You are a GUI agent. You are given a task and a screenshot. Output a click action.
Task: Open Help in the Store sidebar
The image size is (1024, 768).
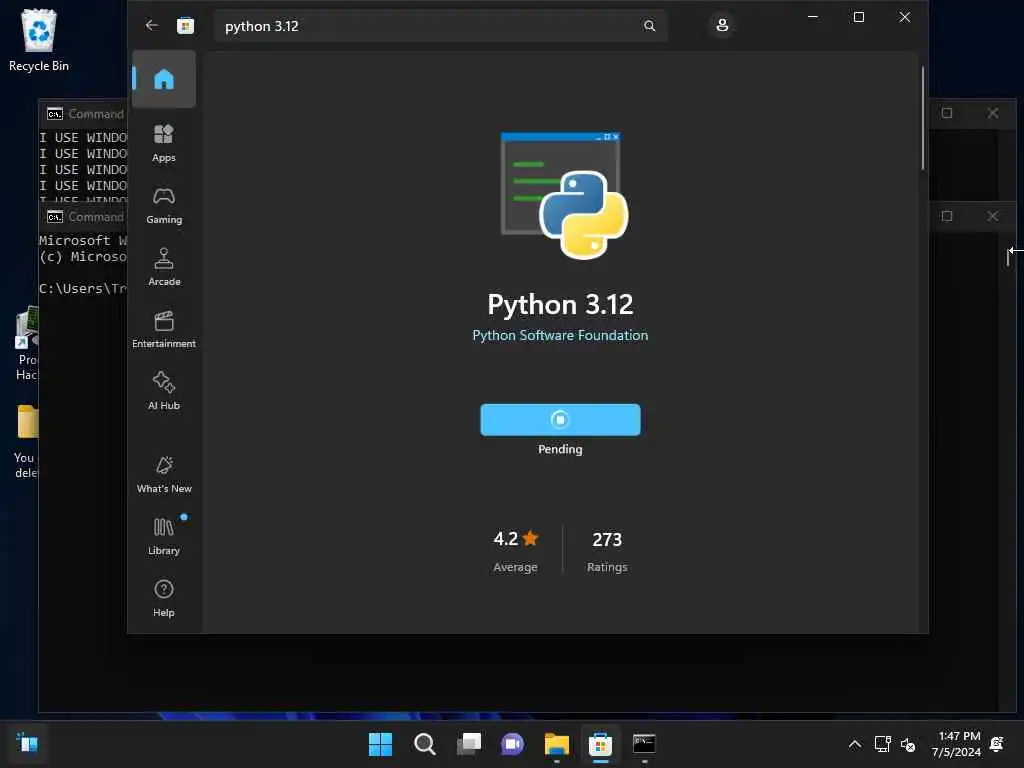tap(164, 598)
